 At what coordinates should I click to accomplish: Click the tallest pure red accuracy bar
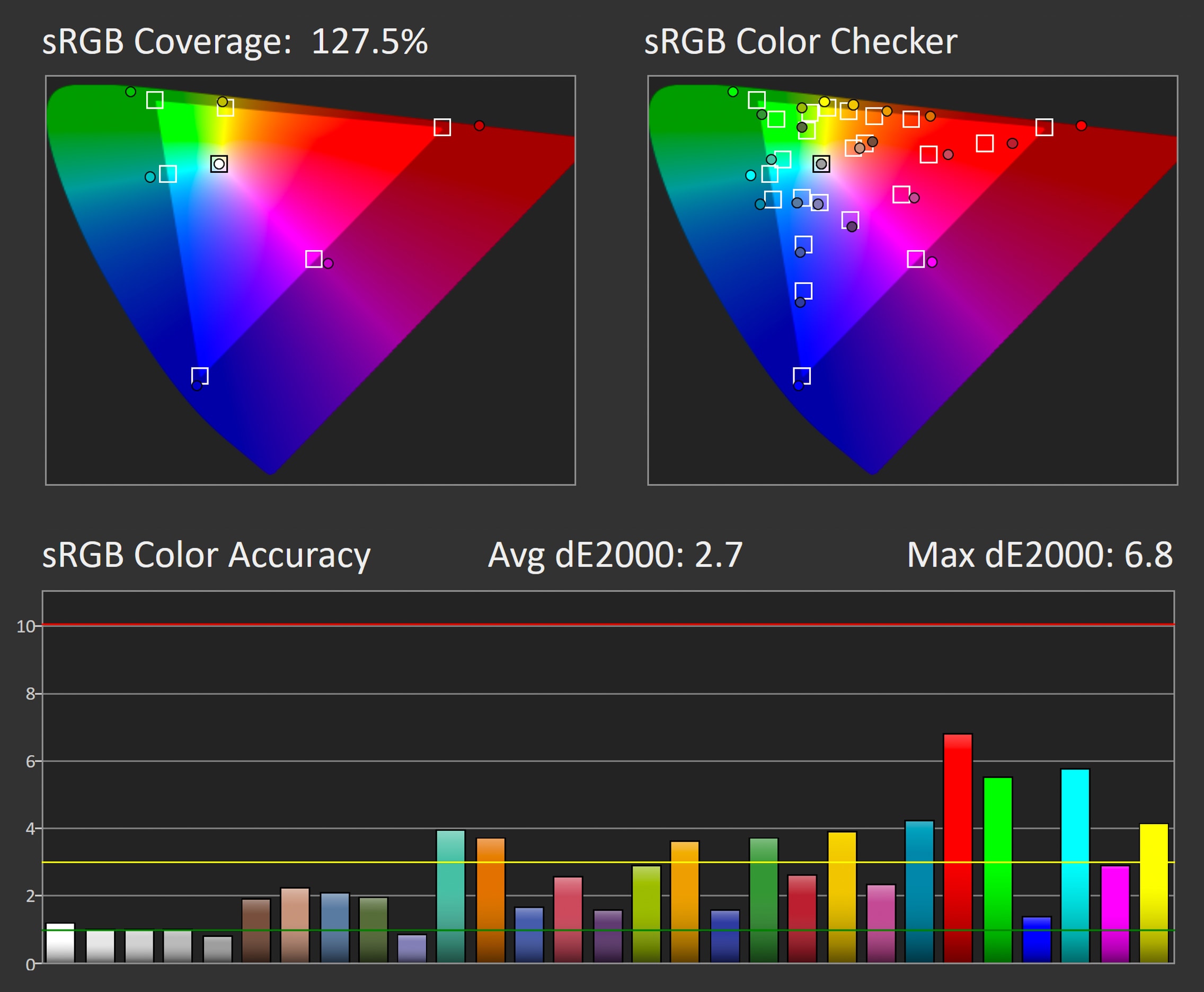[x=957, y=848]
